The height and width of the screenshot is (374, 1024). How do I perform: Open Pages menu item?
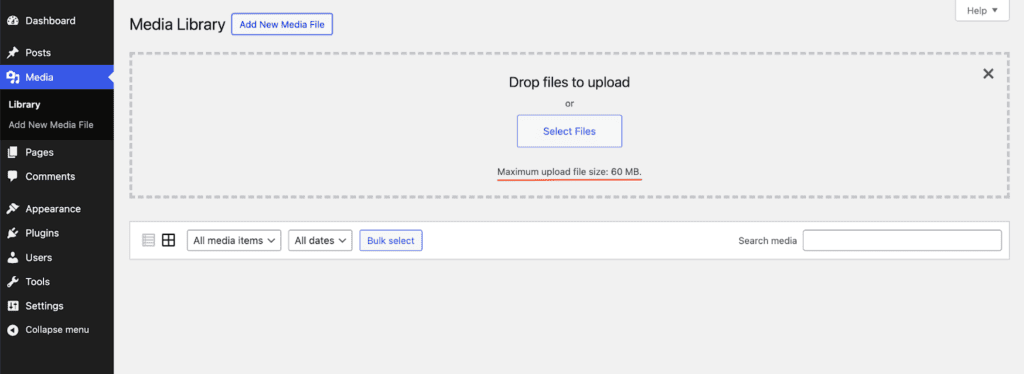click(57, 152)
